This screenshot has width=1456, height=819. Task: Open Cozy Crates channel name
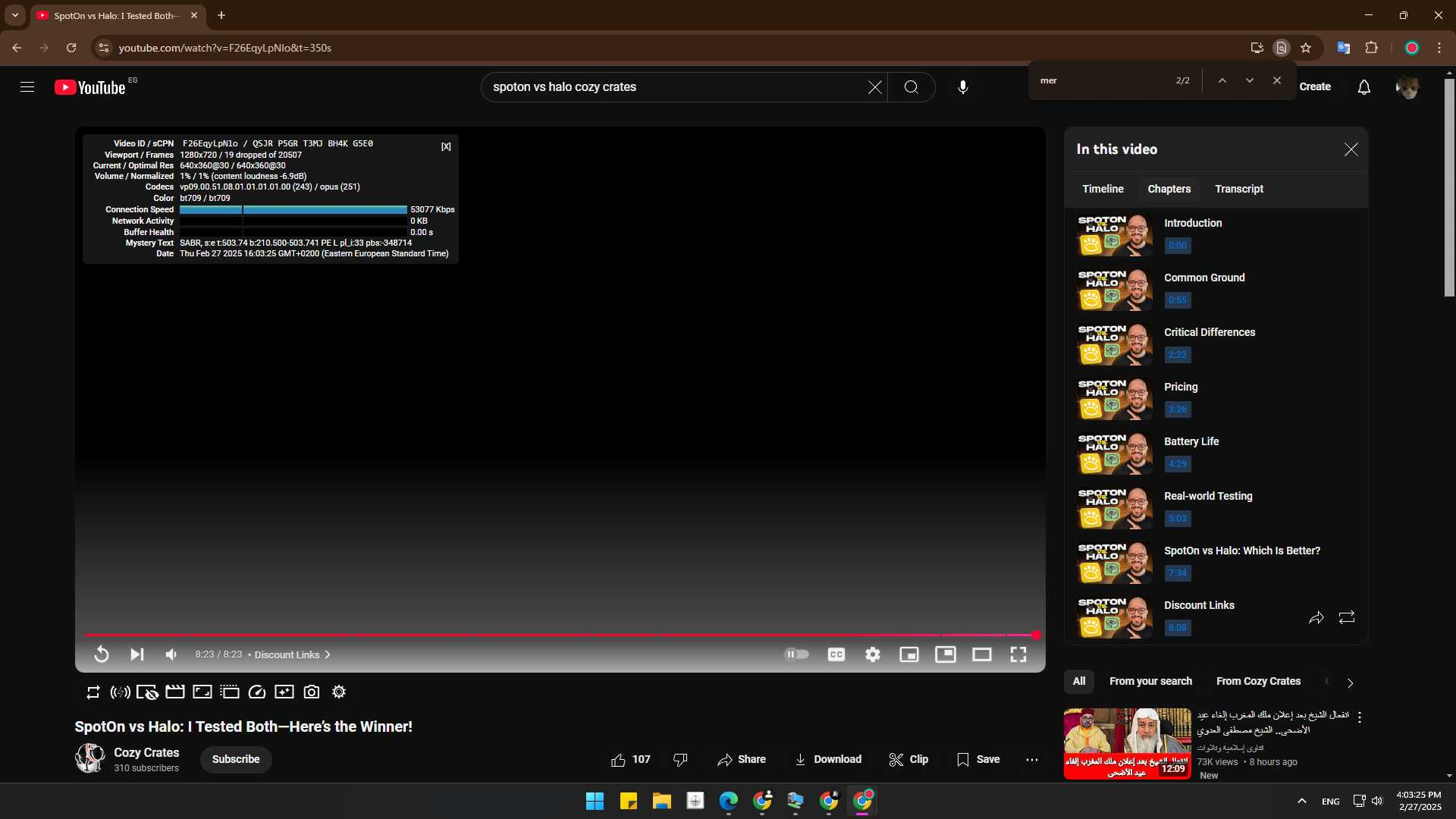(146, 753)
